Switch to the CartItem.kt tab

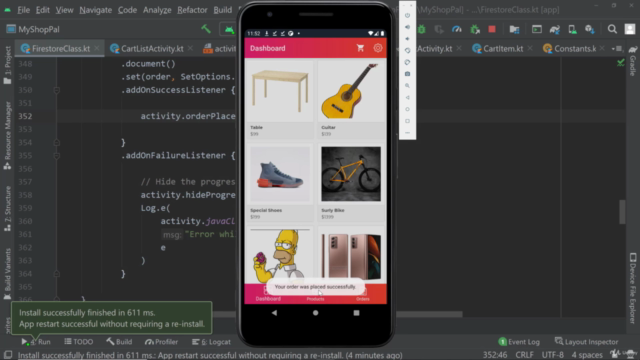tap(503, 49)
